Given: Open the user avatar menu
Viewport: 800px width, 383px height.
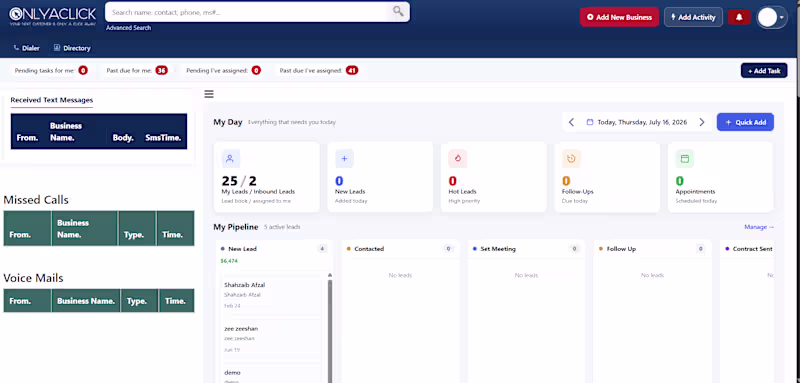Looking at the screenshot, I should [x=771, y=17].
